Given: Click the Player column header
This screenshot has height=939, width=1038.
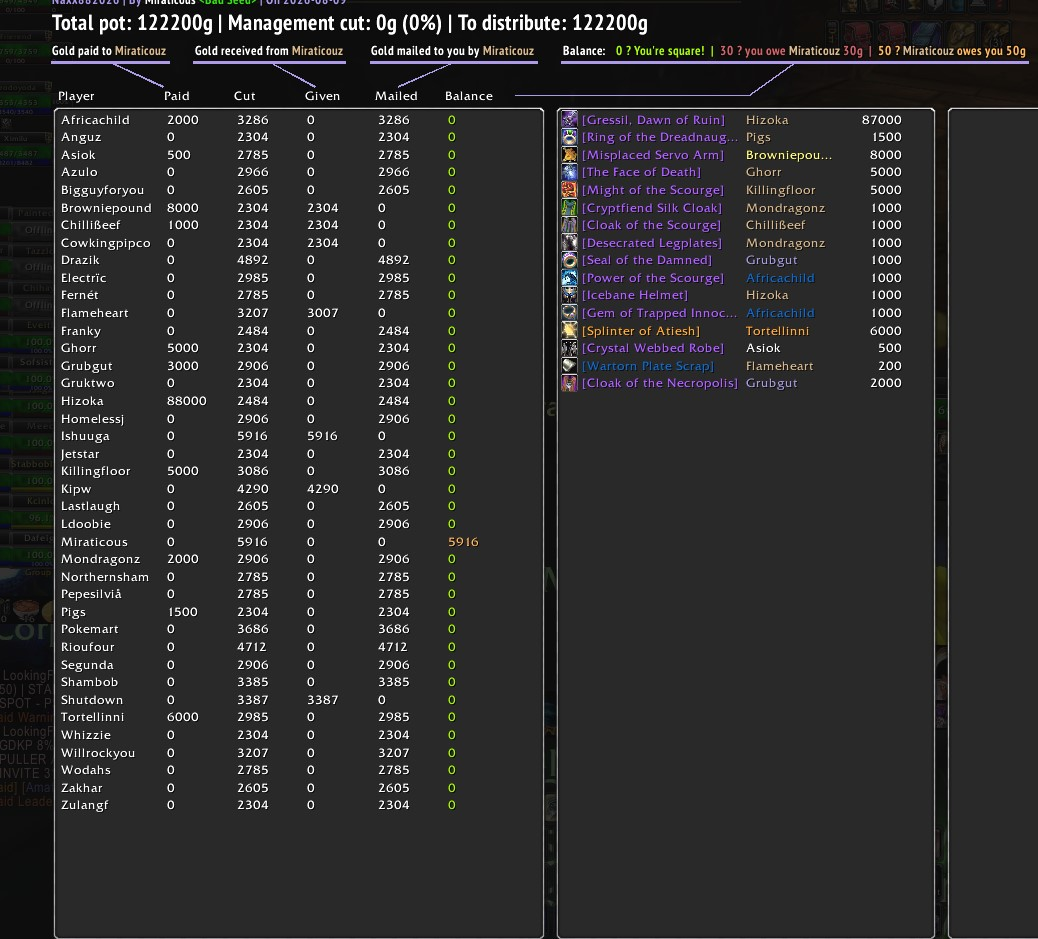Looking at the screenshot, I should pyautogui.click(x=76, y=96).
